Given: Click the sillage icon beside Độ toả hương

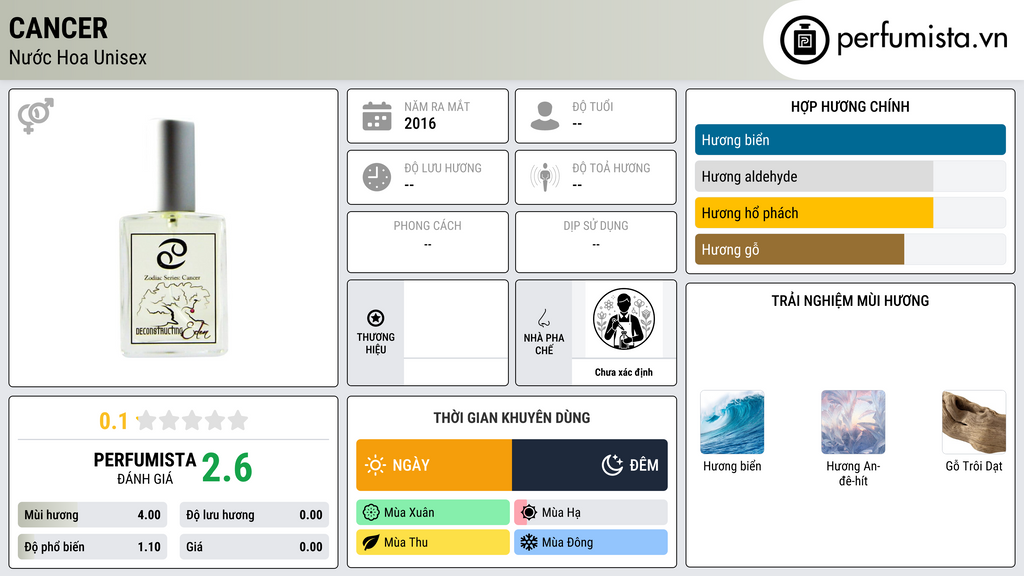Looking at the screenshot, I should point(545,177).
